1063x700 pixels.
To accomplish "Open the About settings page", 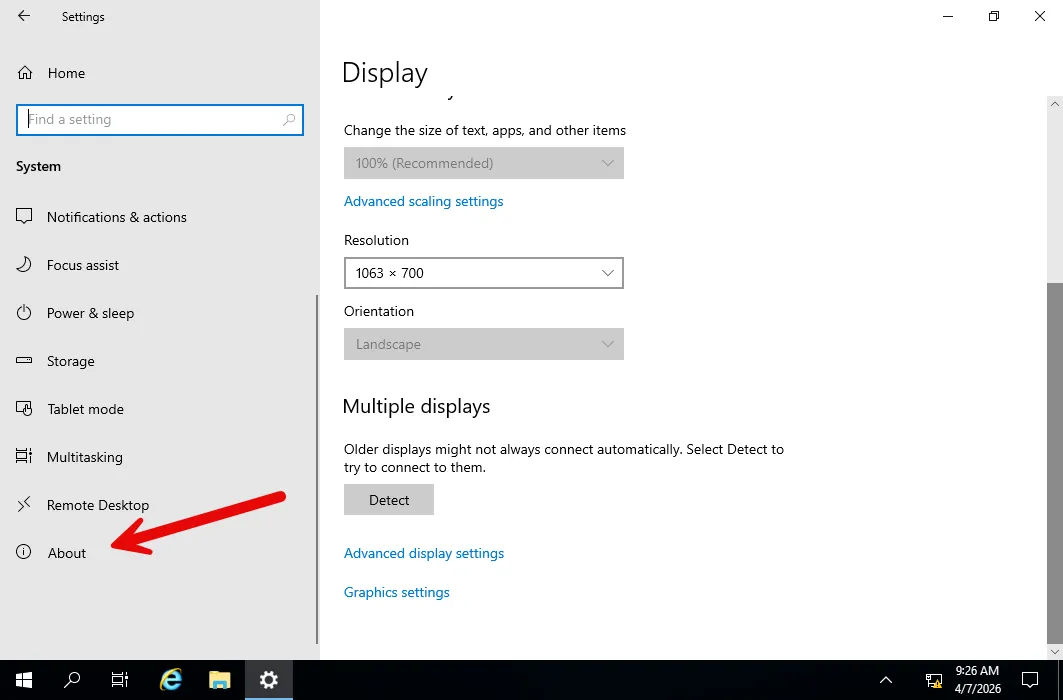I will tap(67, 553).
